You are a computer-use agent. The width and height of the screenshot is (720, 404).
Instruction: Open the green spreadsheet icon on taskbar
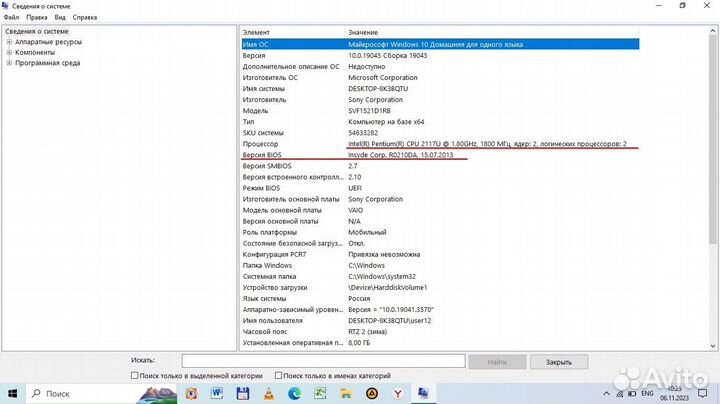click(320, 393)
